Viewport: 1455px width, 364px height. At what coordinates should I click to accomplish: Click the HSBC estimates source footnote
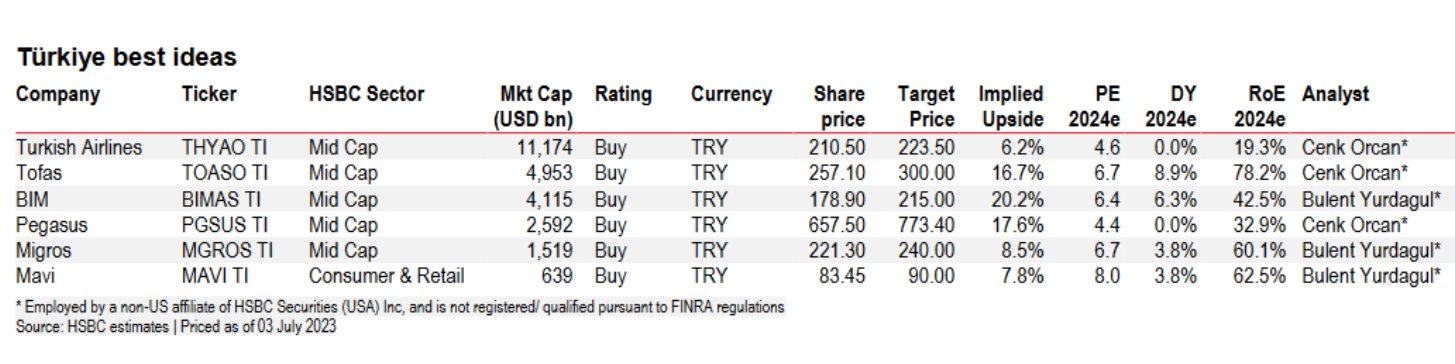tap(176, 327)
